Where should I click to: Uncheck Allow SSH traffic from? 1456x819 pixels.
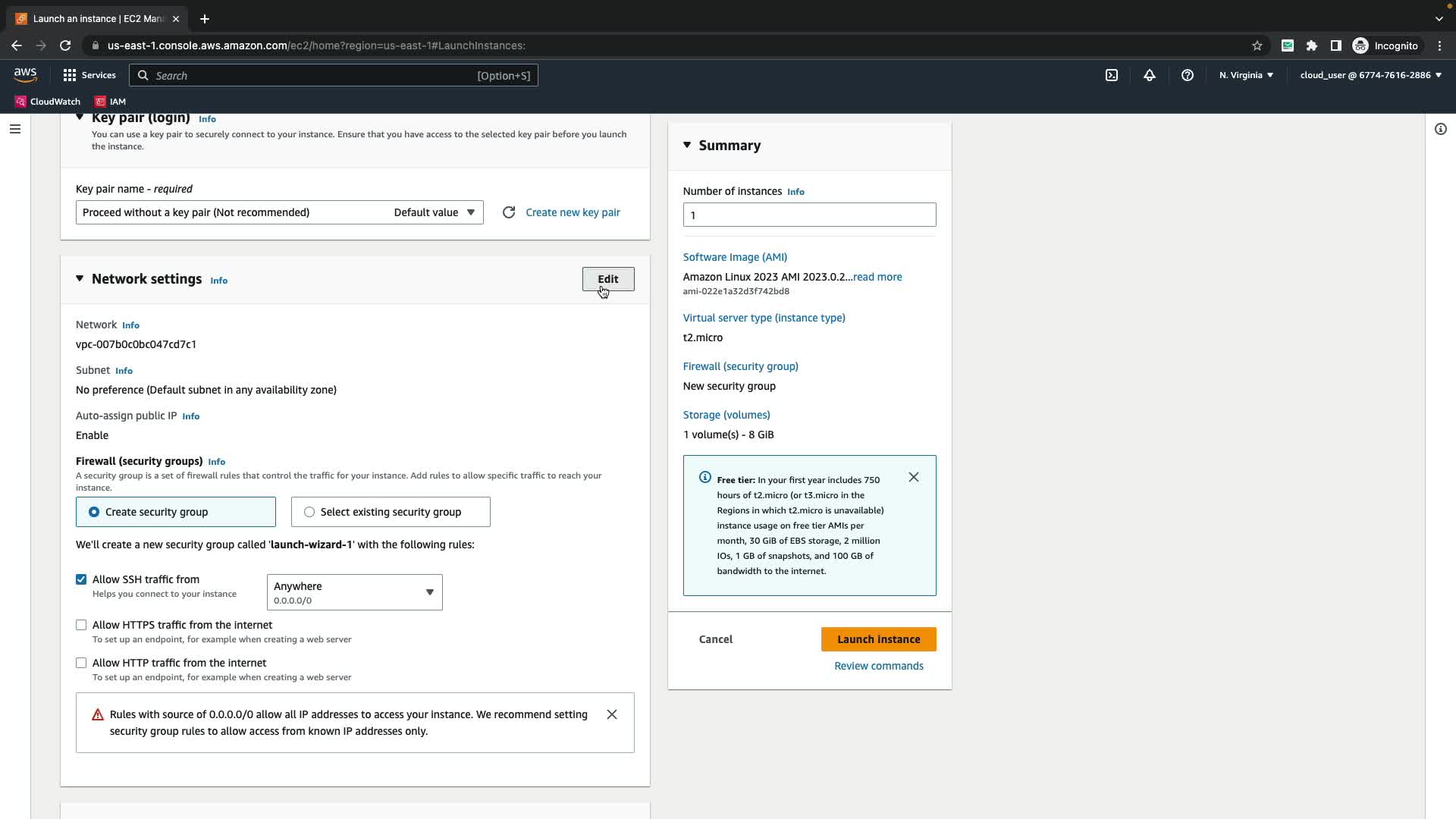[x=81, y=579]
